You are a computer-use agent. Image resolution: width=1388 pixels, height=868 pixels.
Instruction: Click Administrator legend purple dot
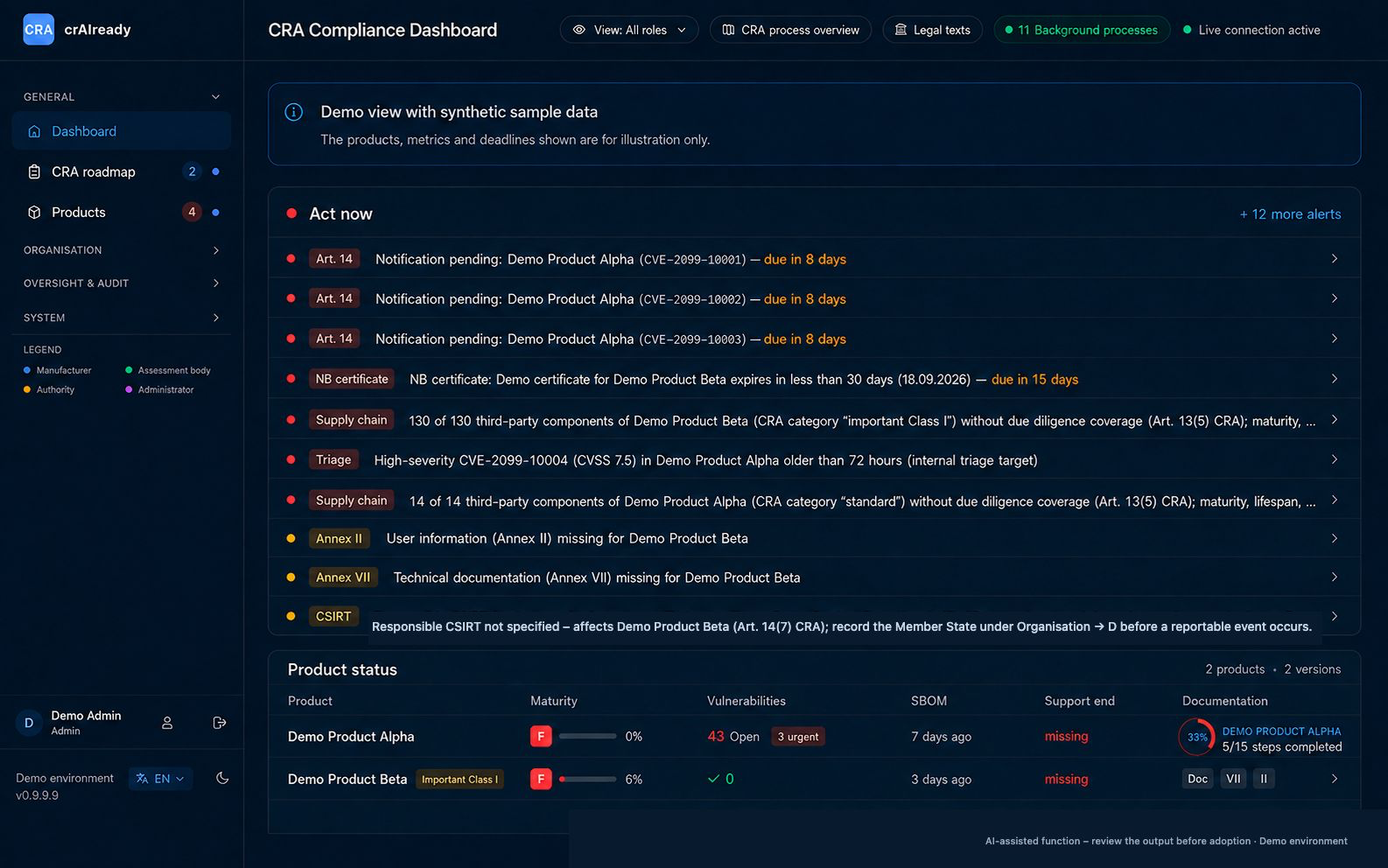click(x=129, y=389)
